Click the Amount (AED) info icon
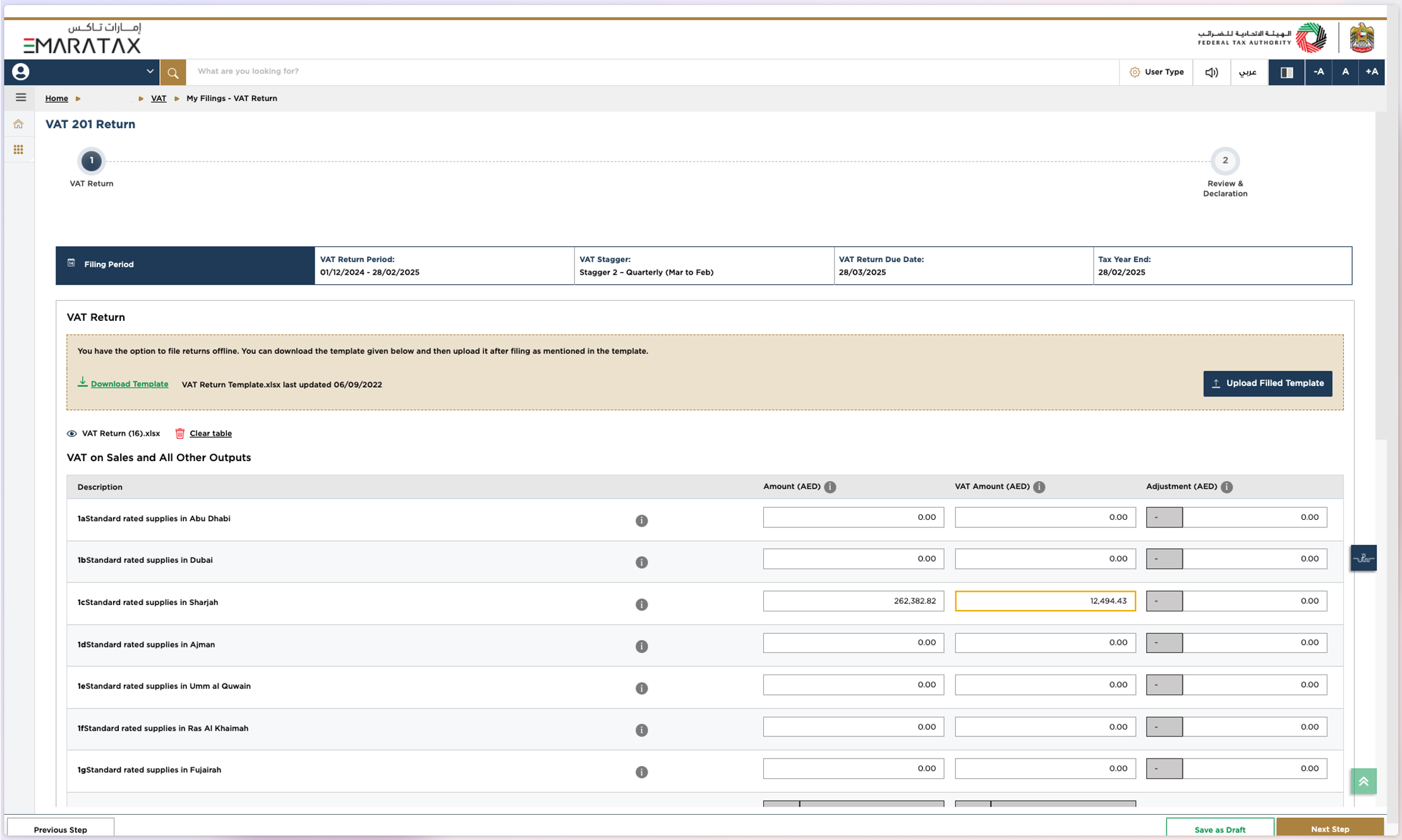This screenshot has height=840, width=1402. pyautogui.click(x=830, y=487)
